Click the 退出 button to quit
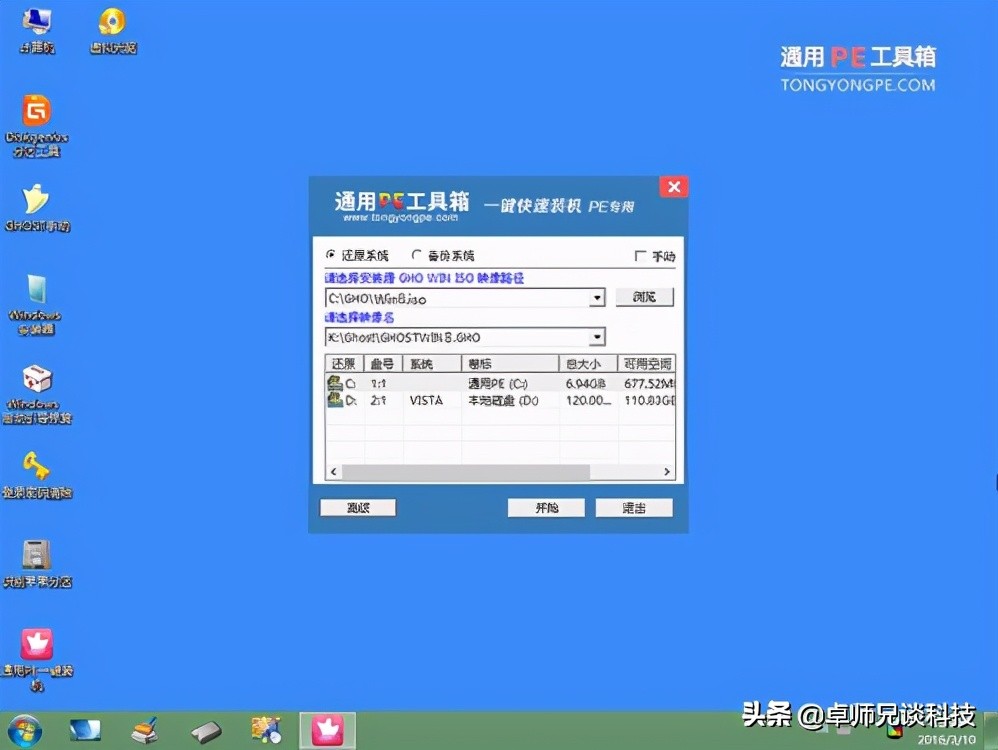Viewport: 998px width, 750px height. tap(633, 507)
